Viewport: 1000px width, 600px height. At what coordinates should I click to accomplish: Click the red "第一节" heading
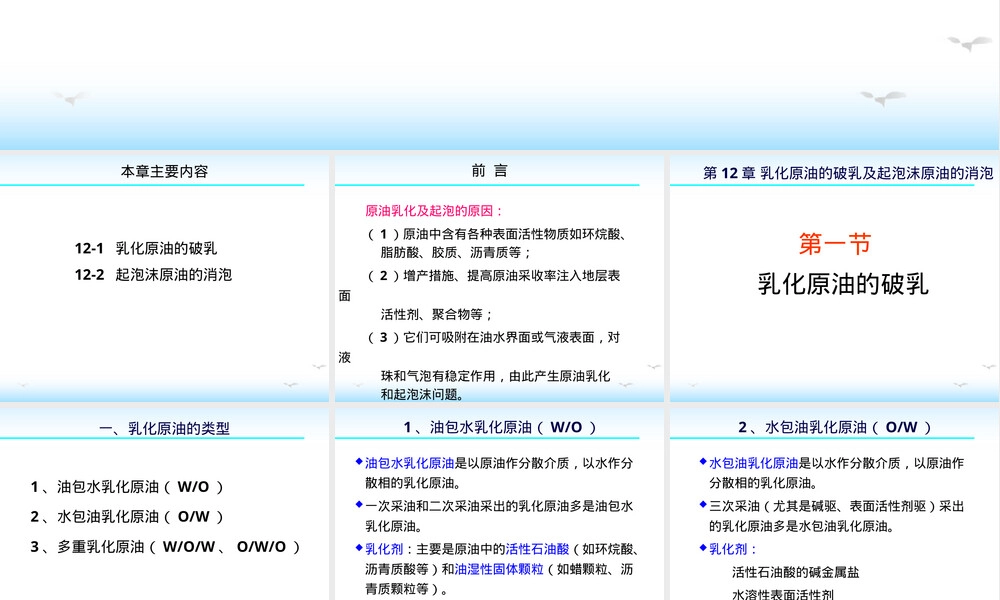(835, 244)
